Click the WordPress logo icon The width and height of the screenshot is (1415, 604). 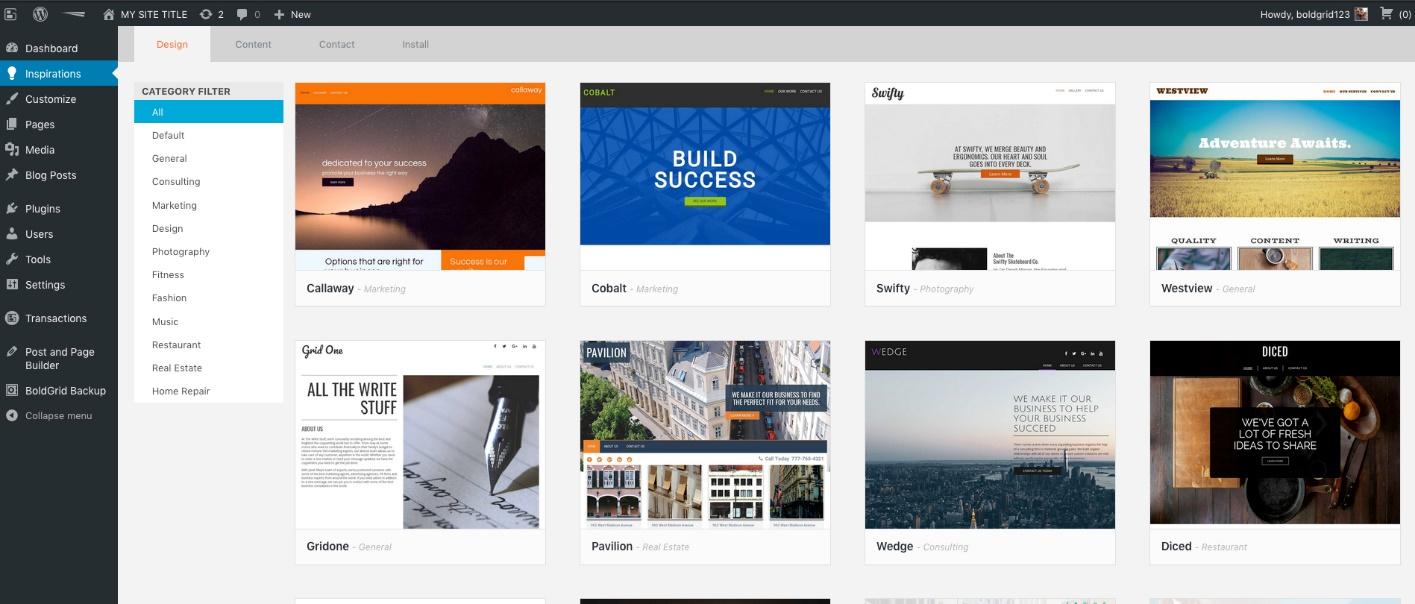(x=40, y=14)
